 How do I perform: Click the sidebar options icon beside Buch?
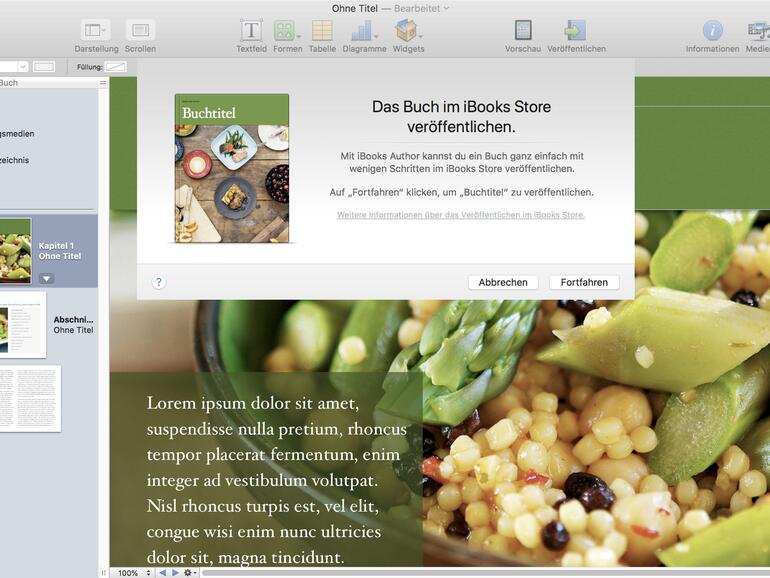click(x=103, y=83)
